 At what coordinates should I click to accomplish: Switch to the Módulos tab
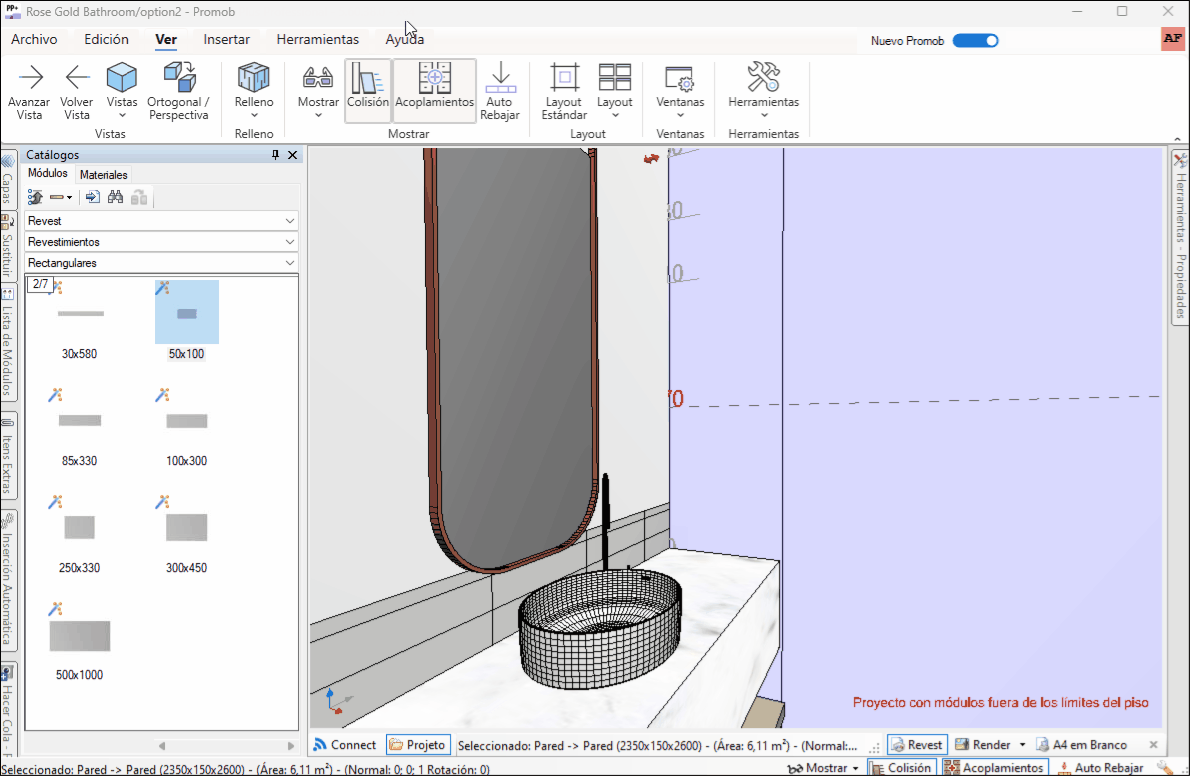click(48, 174)
